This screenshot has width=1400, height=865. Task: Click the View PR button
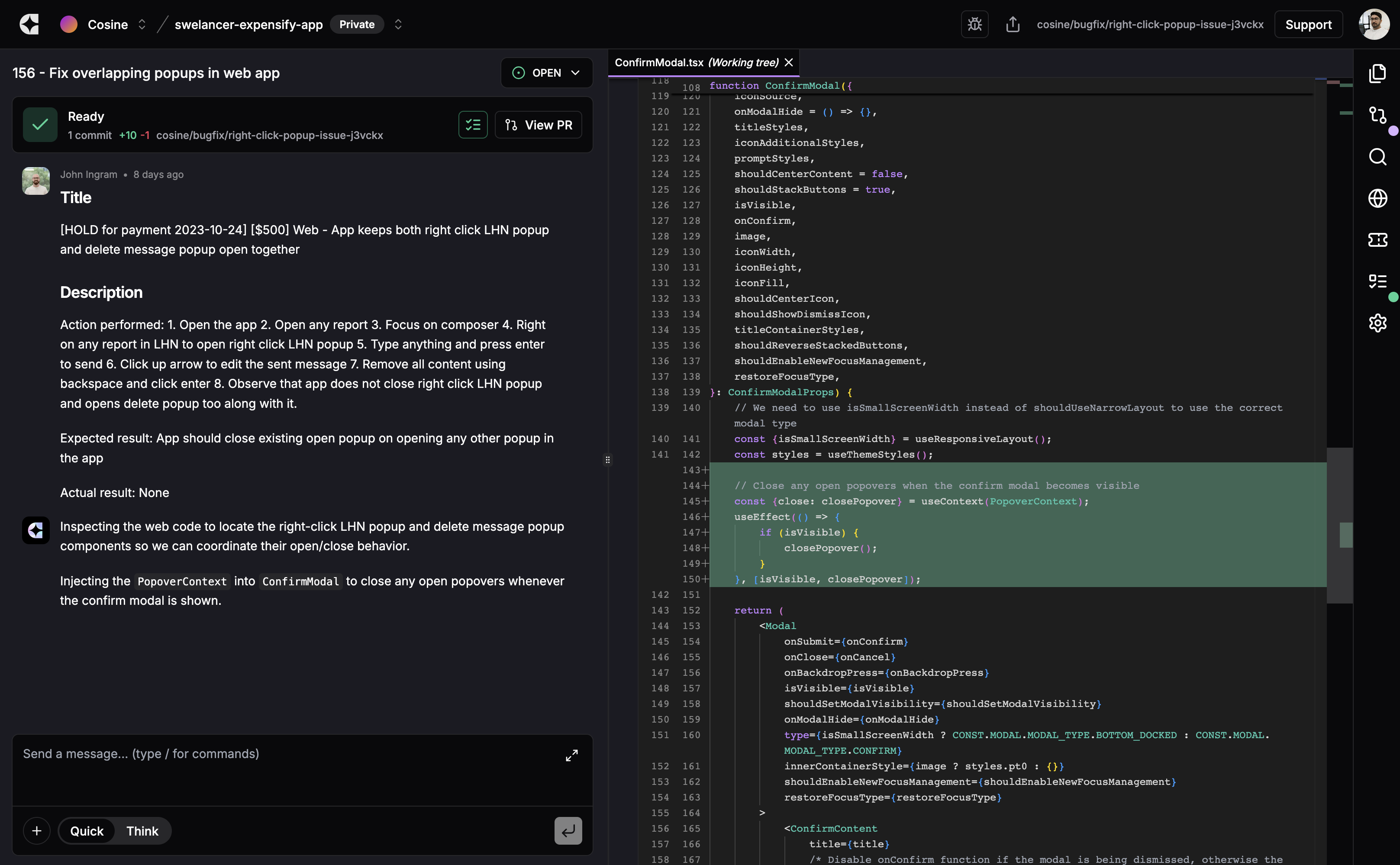538,125
